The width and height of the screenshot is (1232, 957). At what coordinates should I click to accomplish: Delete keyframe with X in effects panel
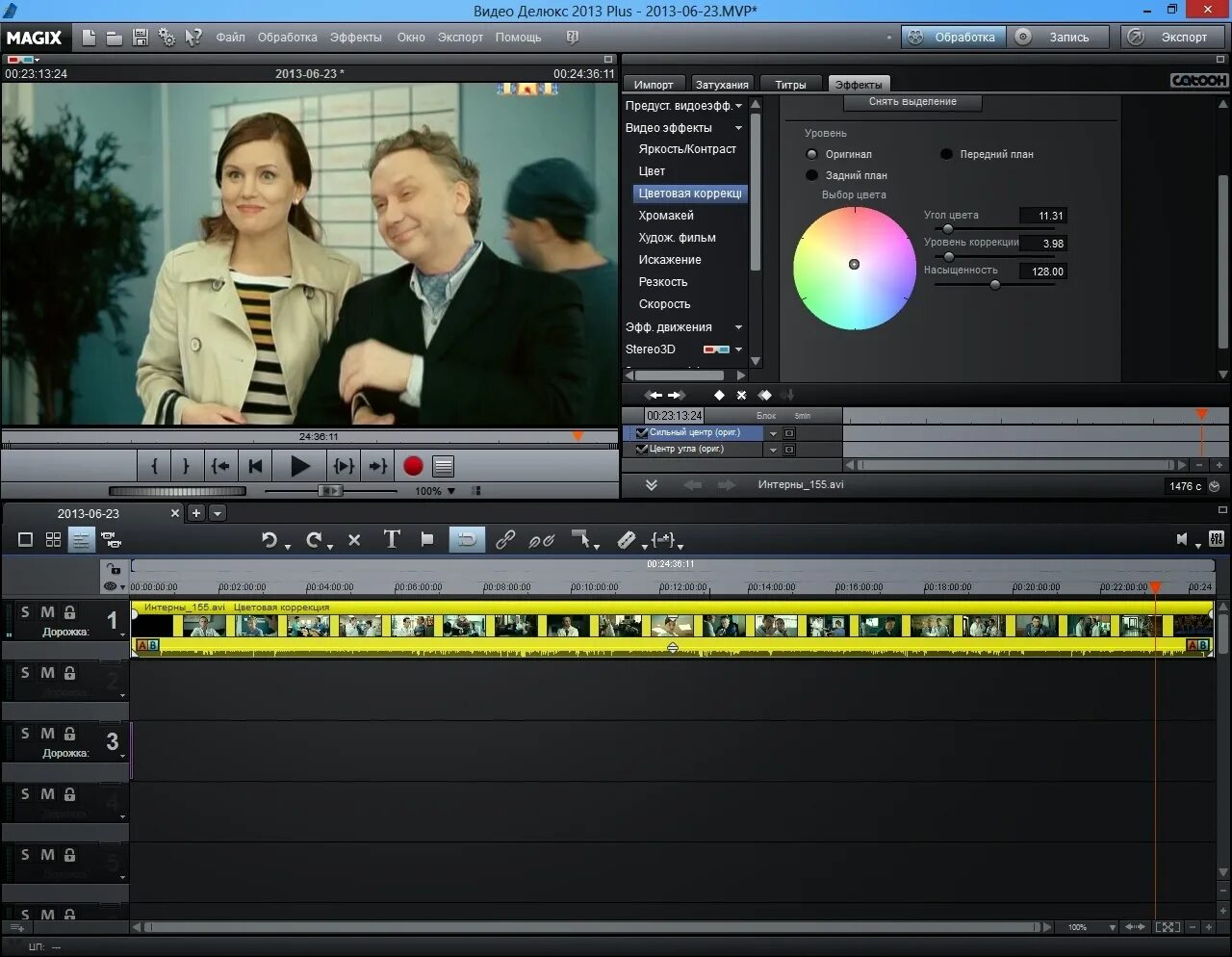point(741,395)
